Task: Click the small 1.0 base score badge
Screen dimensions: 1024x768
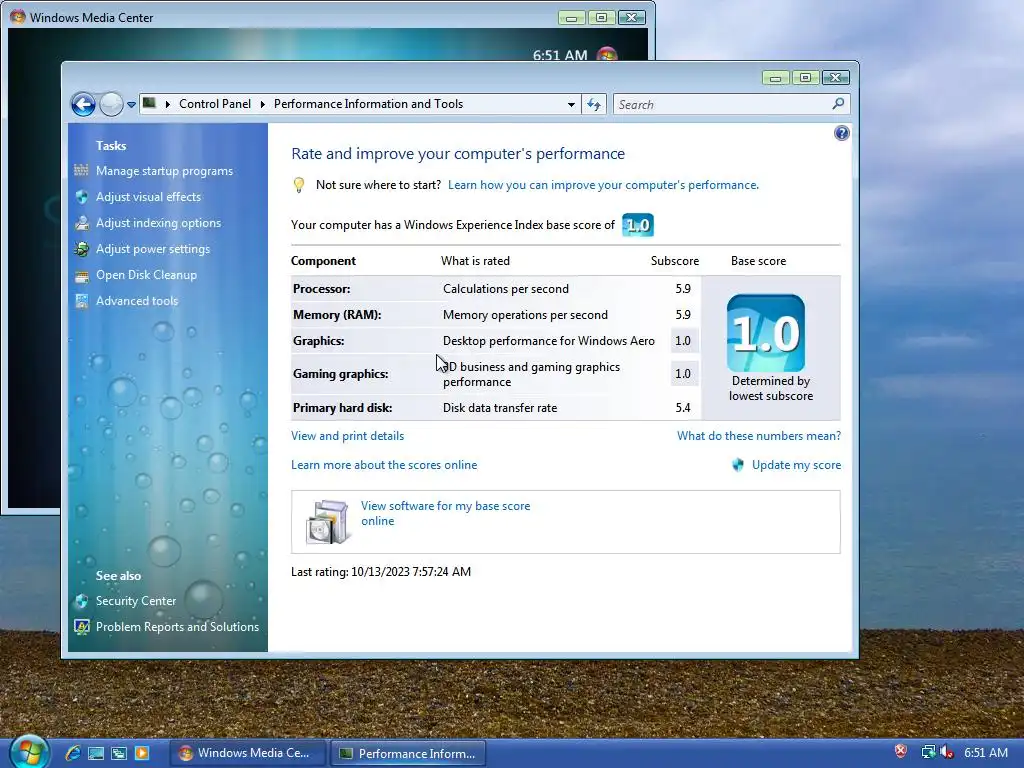Action: click(x=638, y=225)
